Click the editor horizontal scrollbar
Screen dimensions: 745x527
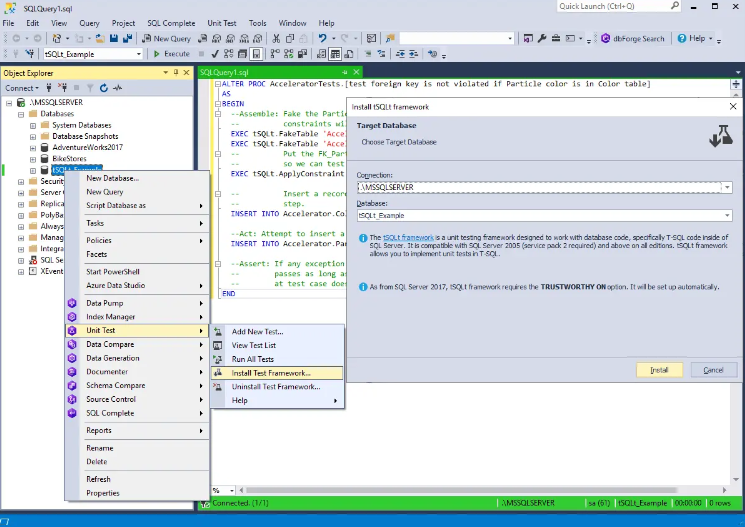461,490
